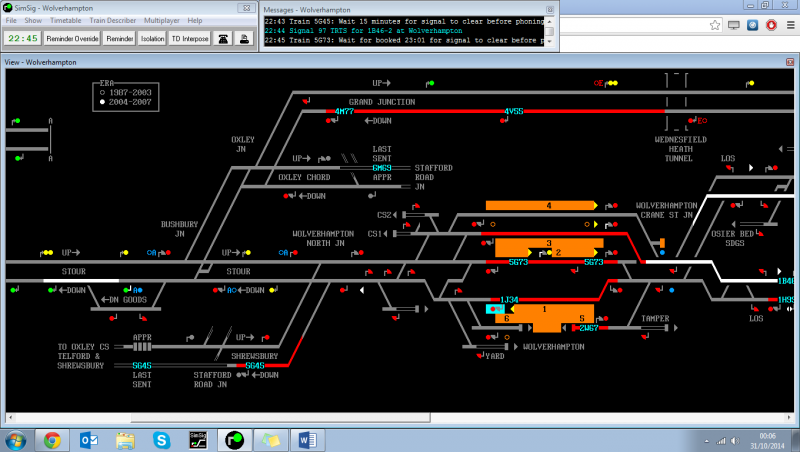Show hidden system tray icons
This screenshot has width=800, height=452.
click(707, 441)
